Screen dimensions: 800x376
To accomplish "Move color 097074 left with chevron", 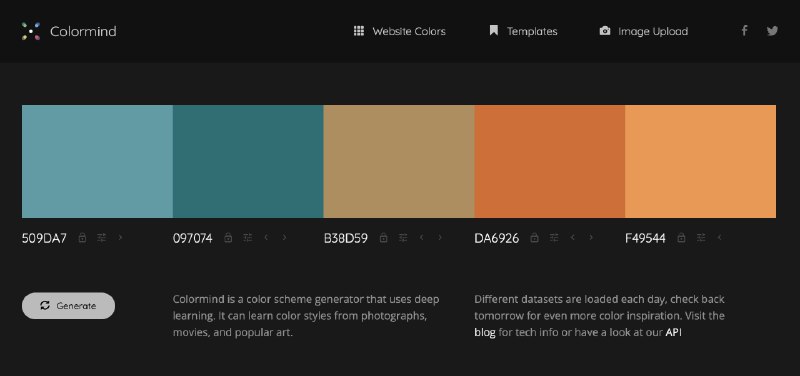I will pos(266,237).
